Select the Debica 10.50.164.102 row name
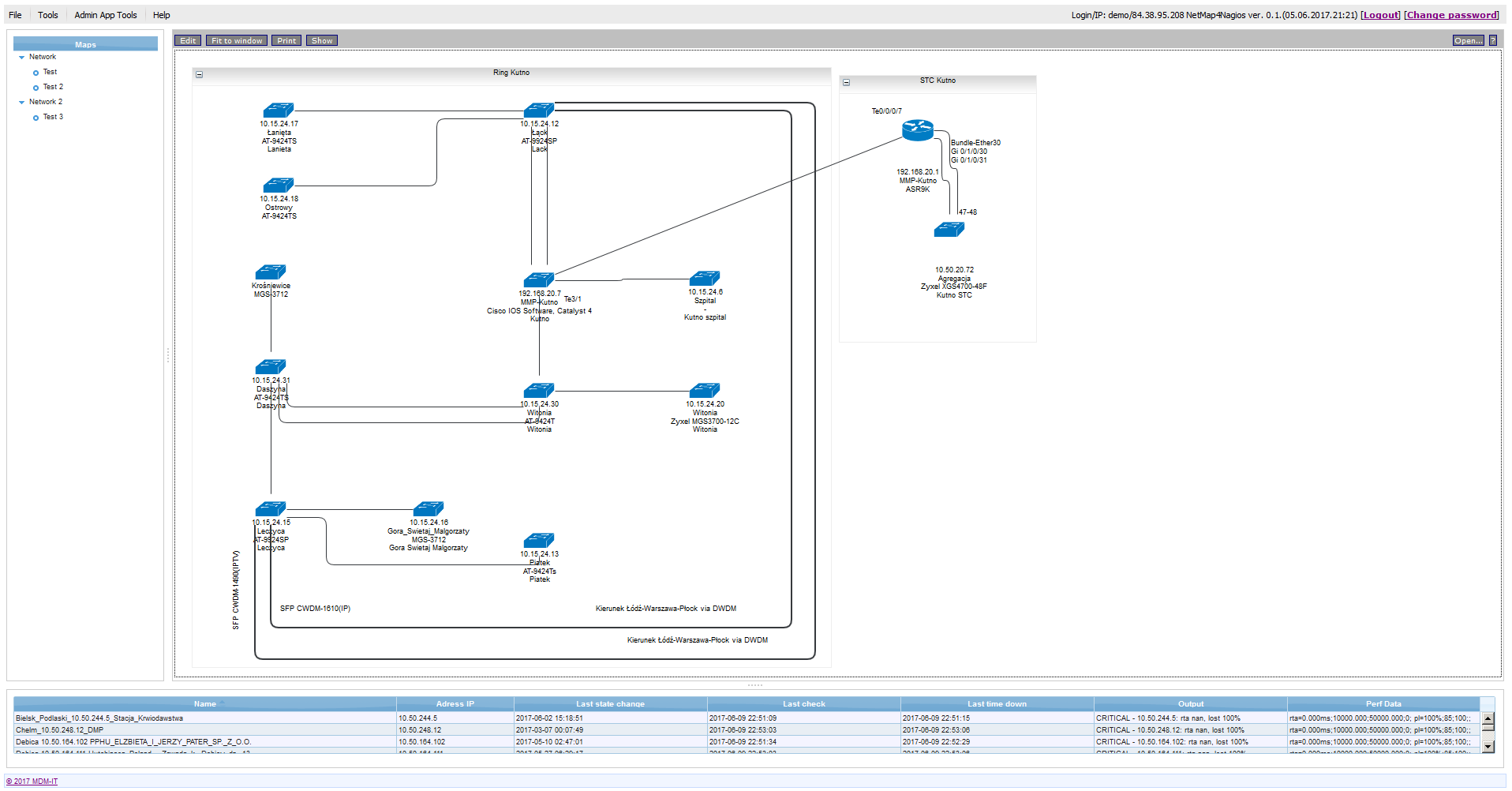 [133, 742]
